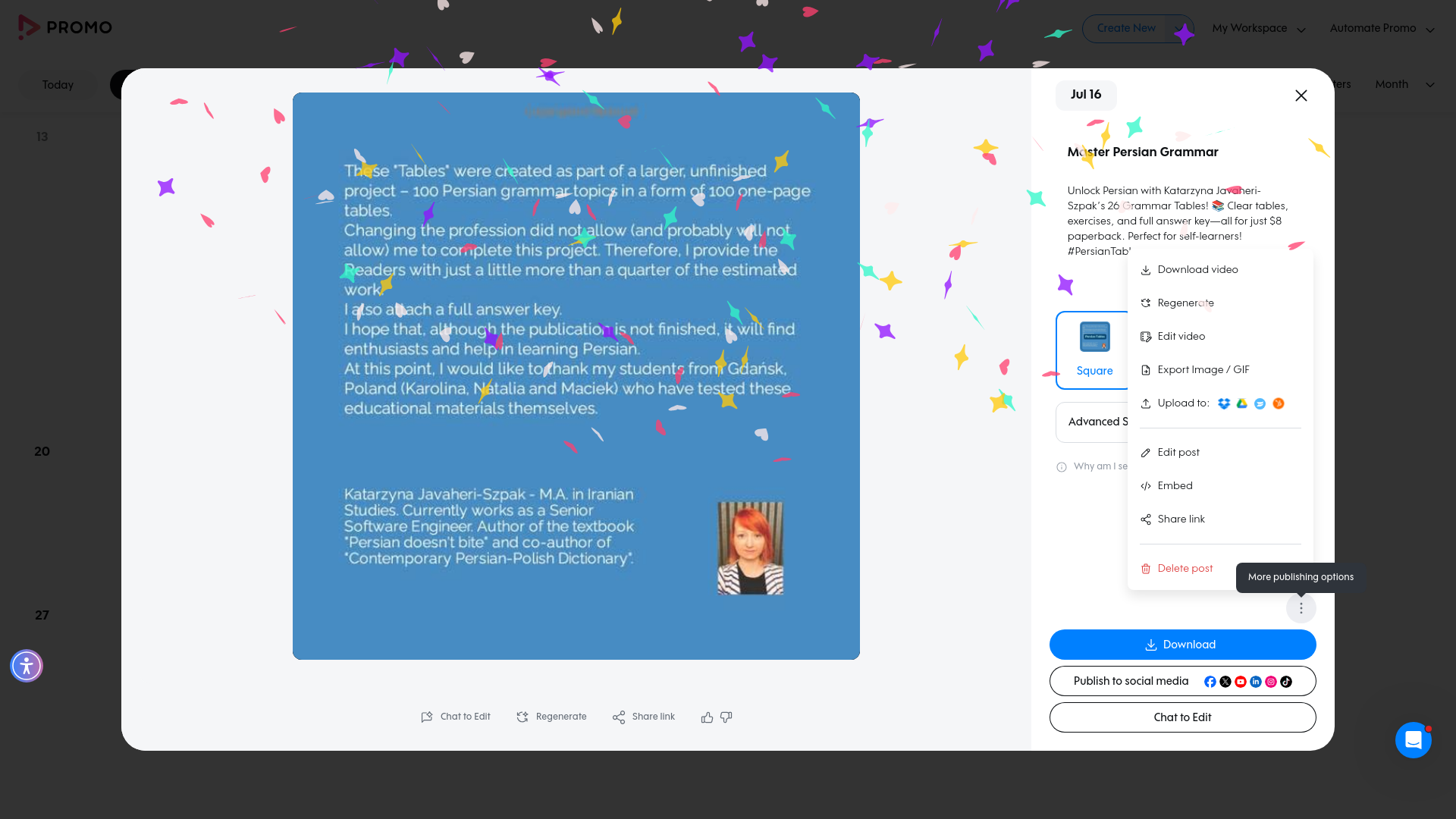Click Chat to Edit below the preview

pyautogui.click(x=456, y=717)
